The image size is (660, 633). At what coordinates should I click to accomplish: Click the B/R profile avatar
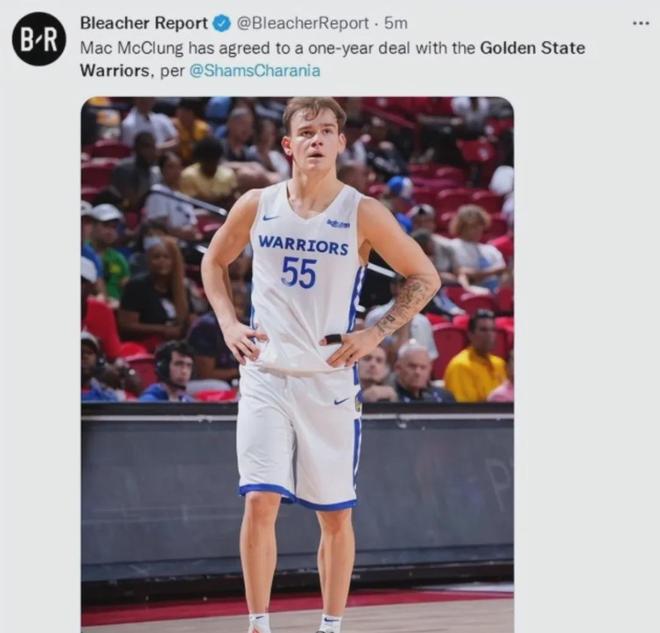click(x=39, y=39)
